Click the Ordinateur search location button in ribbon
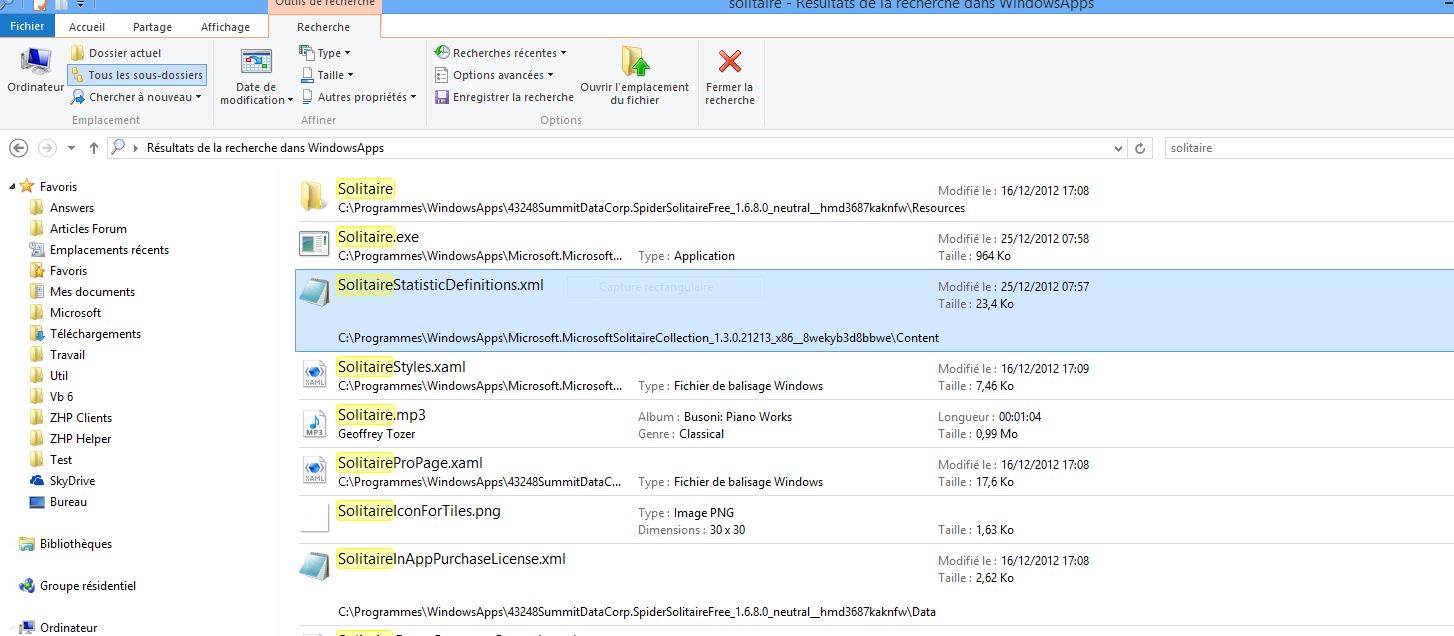Image resolution: width=1454 pixels, height=636 pixels. 35,70
